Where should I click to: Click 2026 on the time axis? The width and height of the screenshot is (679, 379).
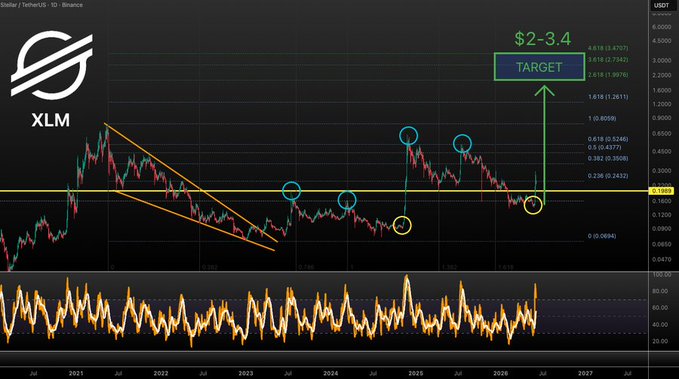tap(501, 373)
